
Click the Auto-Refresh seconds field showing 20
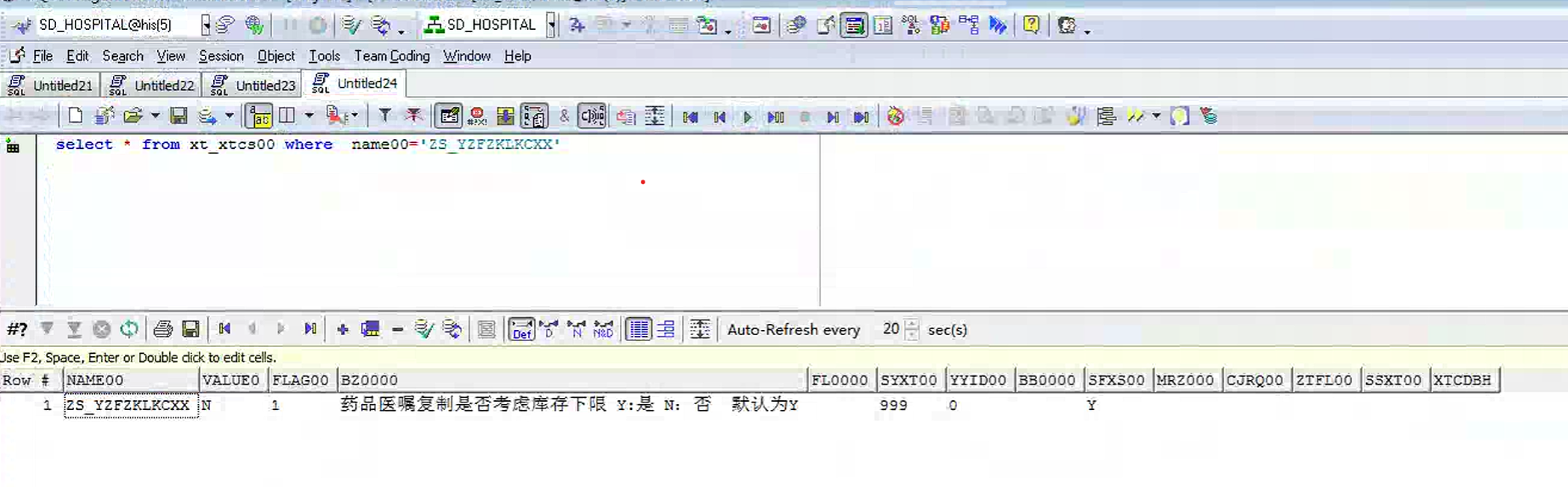click(x=890, y=329)
